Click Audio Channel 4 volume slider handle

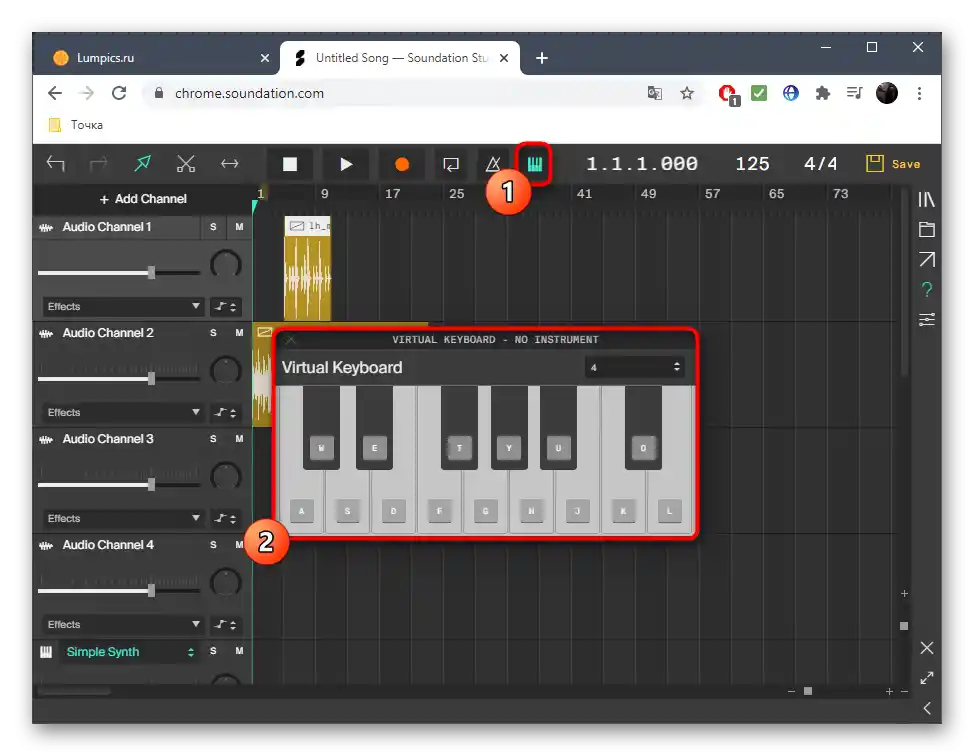coord(152,591)
